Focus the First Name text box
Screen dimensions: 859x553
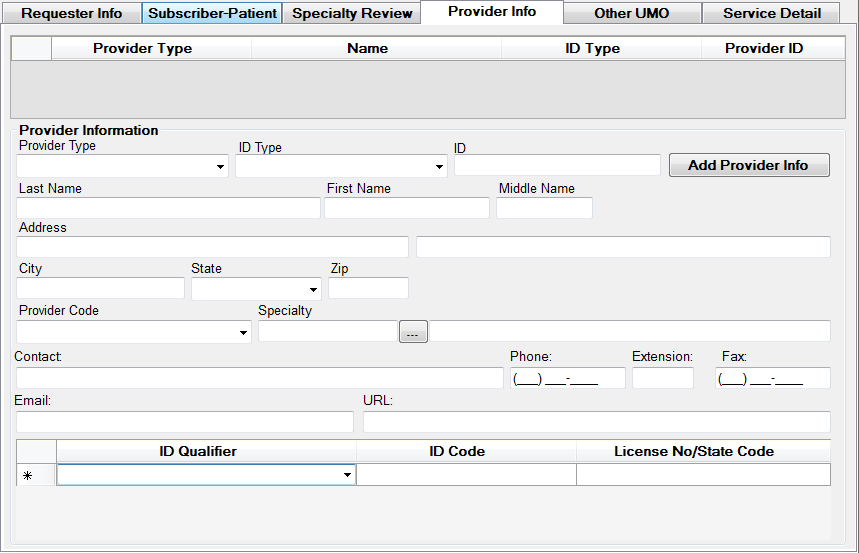[x=406, y=208]
